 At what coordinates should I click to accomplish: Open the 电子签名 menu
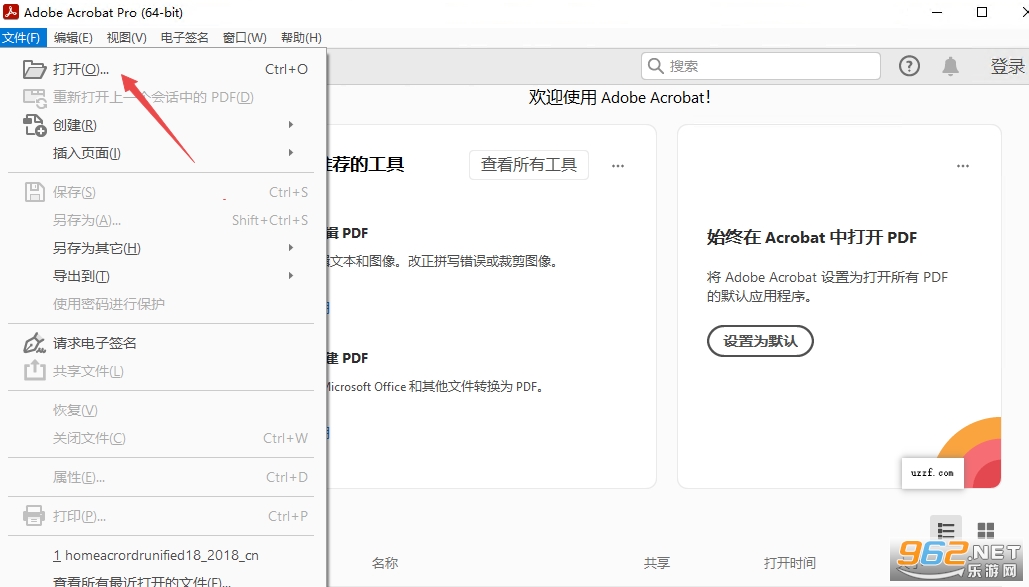(x=184, y=37)
